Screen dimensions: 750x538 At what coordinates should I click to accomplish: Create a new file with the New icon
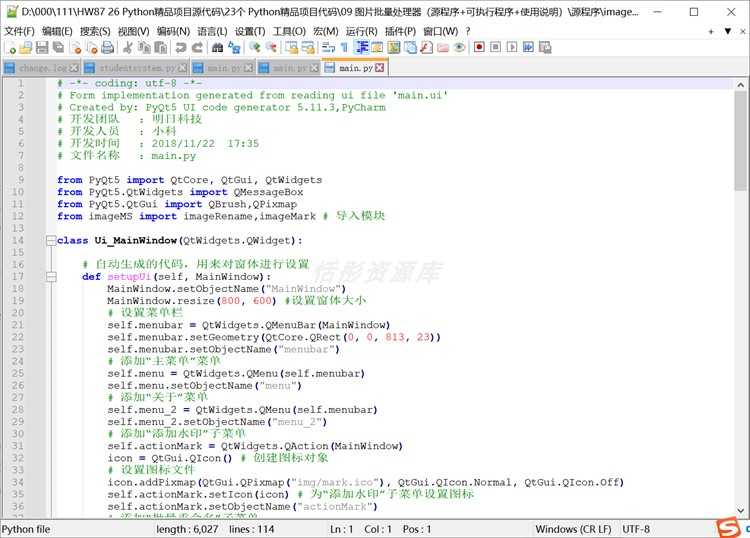10,47
